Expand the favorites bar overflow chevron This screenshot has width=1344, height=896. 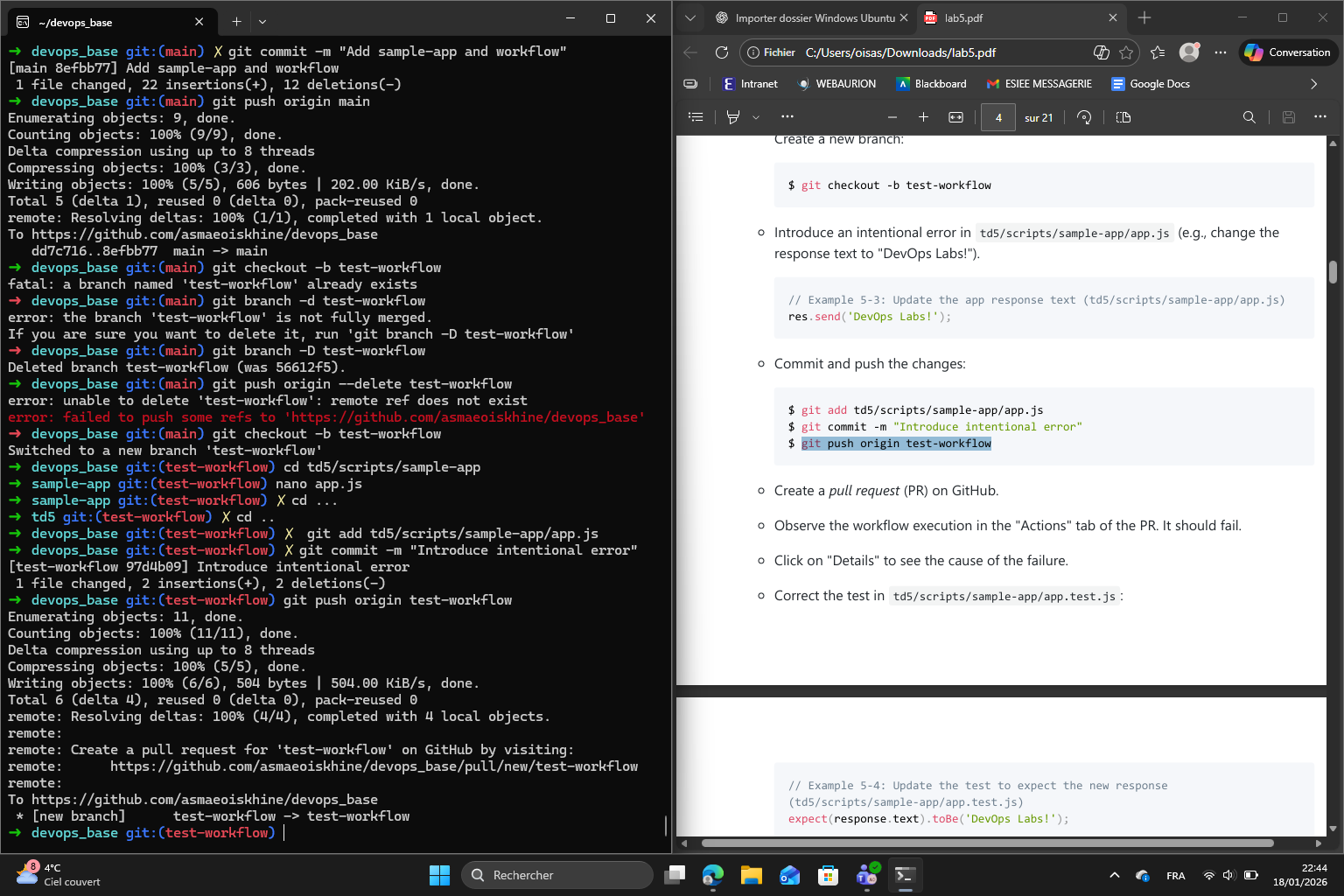pyautogui.click(x=1314, y=83)
